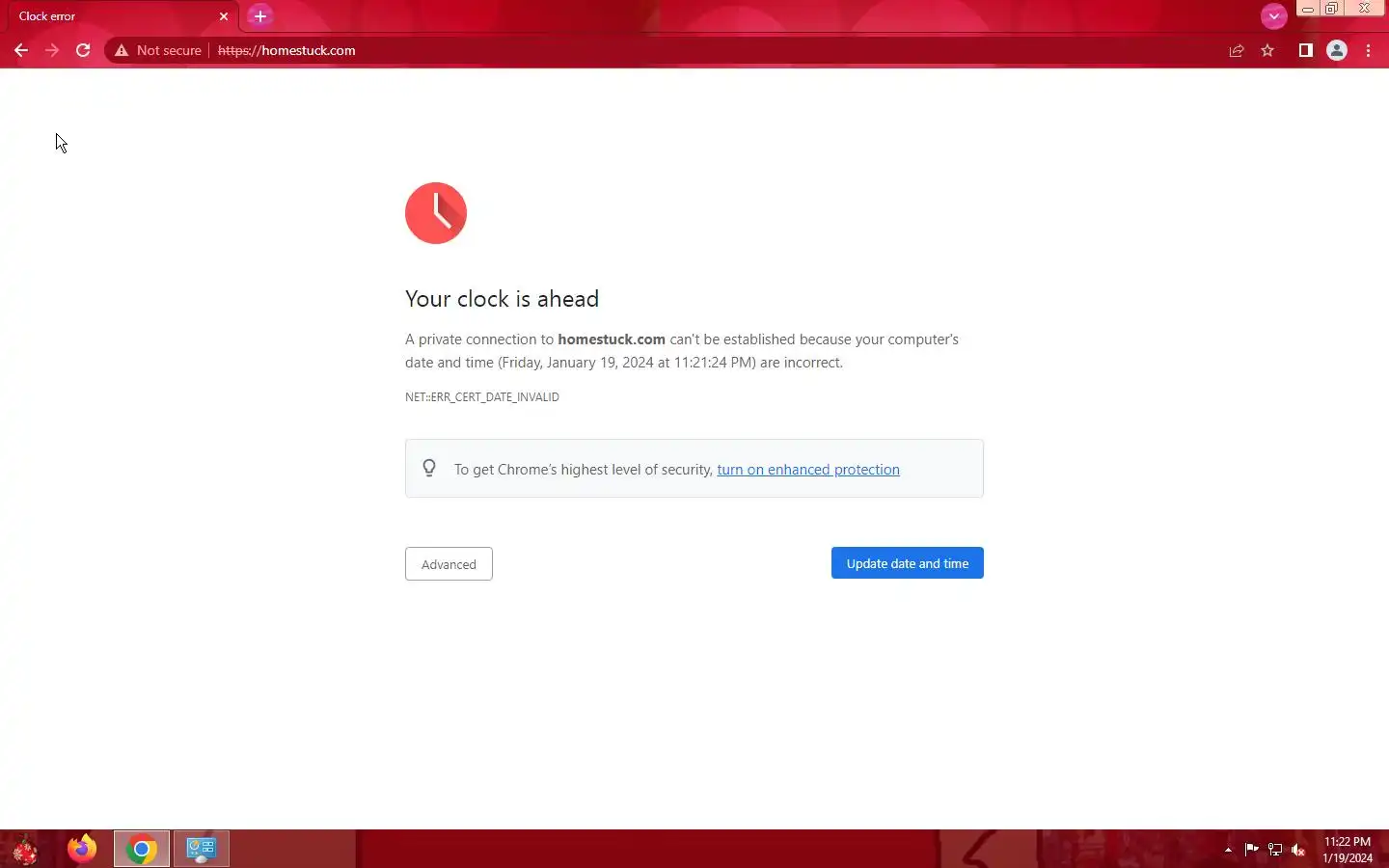Image resolution: width=1389 pixels, height=868 pixels.
Task: Close the Clock error tab
Action: [x=224, y=16]
